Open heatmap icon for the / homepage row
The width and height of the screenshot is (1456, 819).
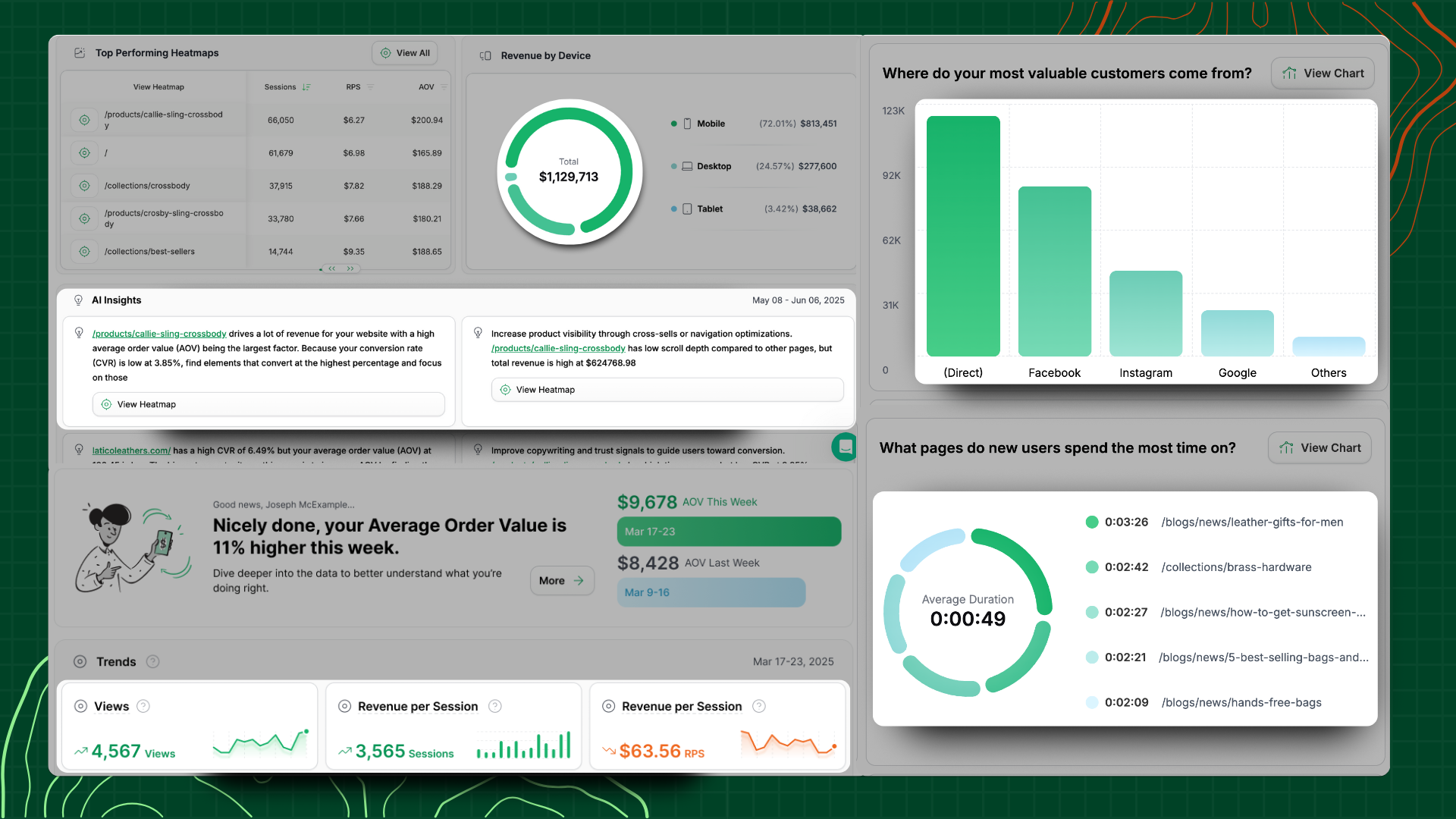point(84,153)
